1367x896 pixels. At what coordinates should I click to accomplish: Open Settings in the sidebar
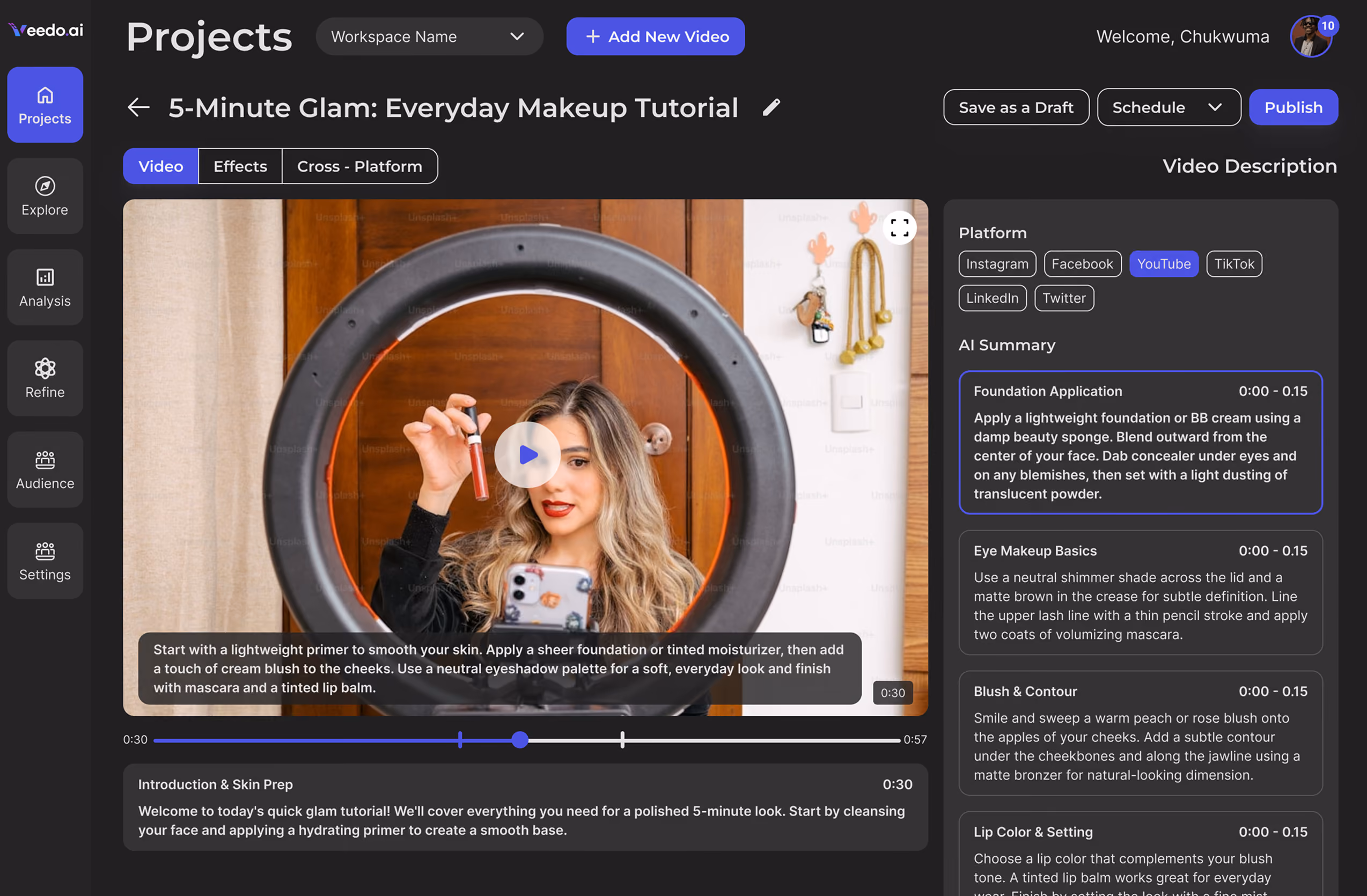pos(45,561)
